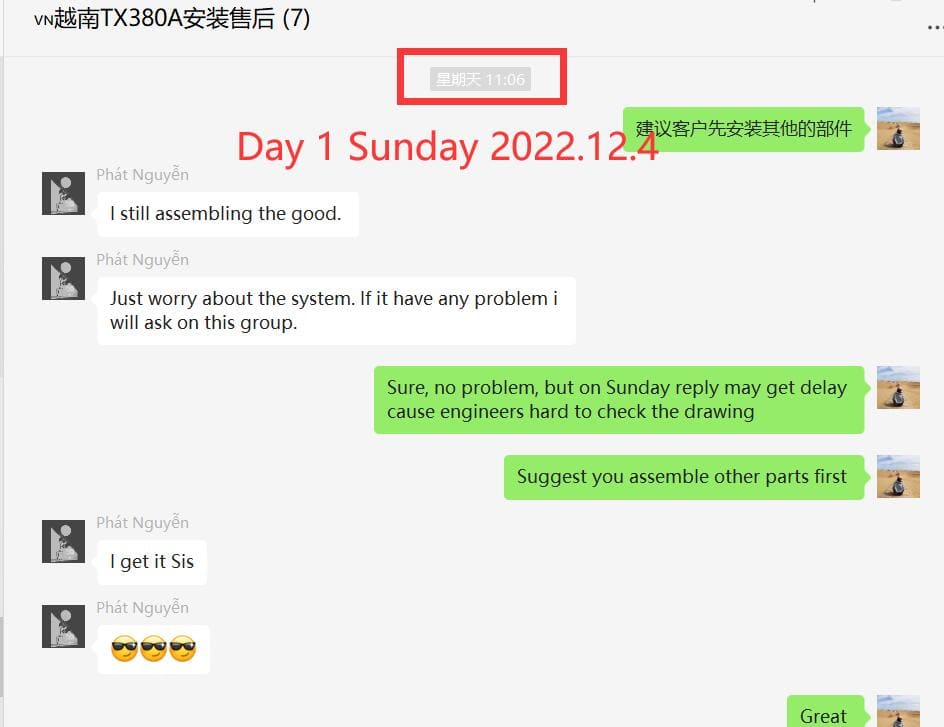
Task: Click Phát Nguyễn avatar beside sunglasses emoji message
Action: coord(63,626)
